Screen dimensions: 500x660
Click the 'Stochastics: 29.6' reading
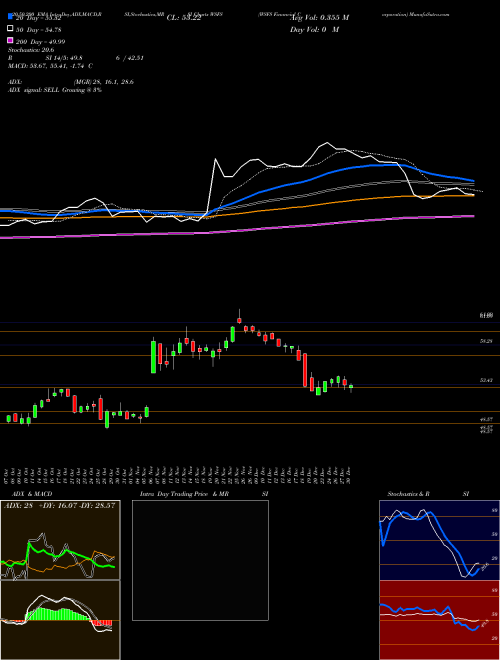click(31, 50)
